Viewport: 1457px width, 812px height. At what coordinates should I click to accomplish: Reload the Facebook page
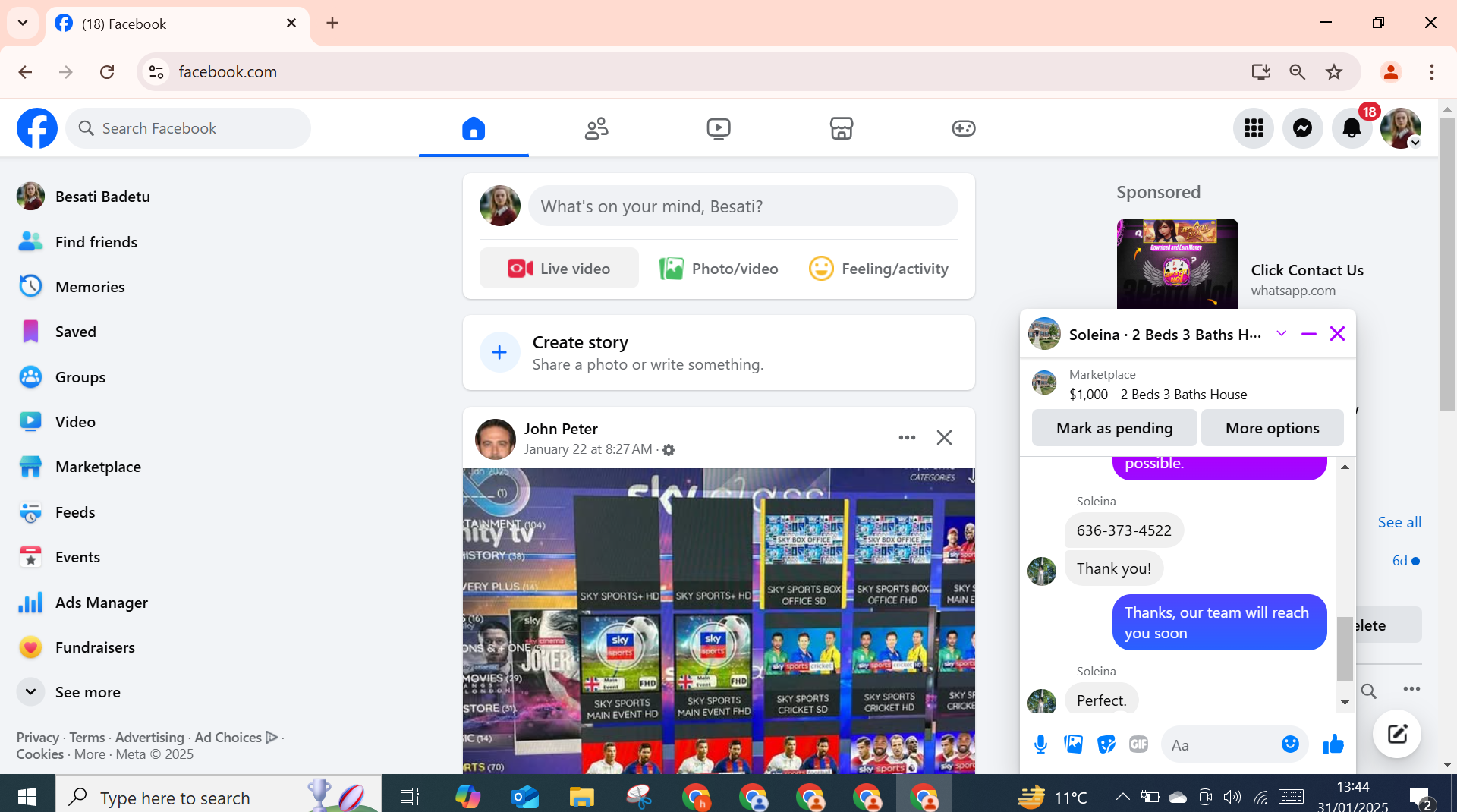107,72
